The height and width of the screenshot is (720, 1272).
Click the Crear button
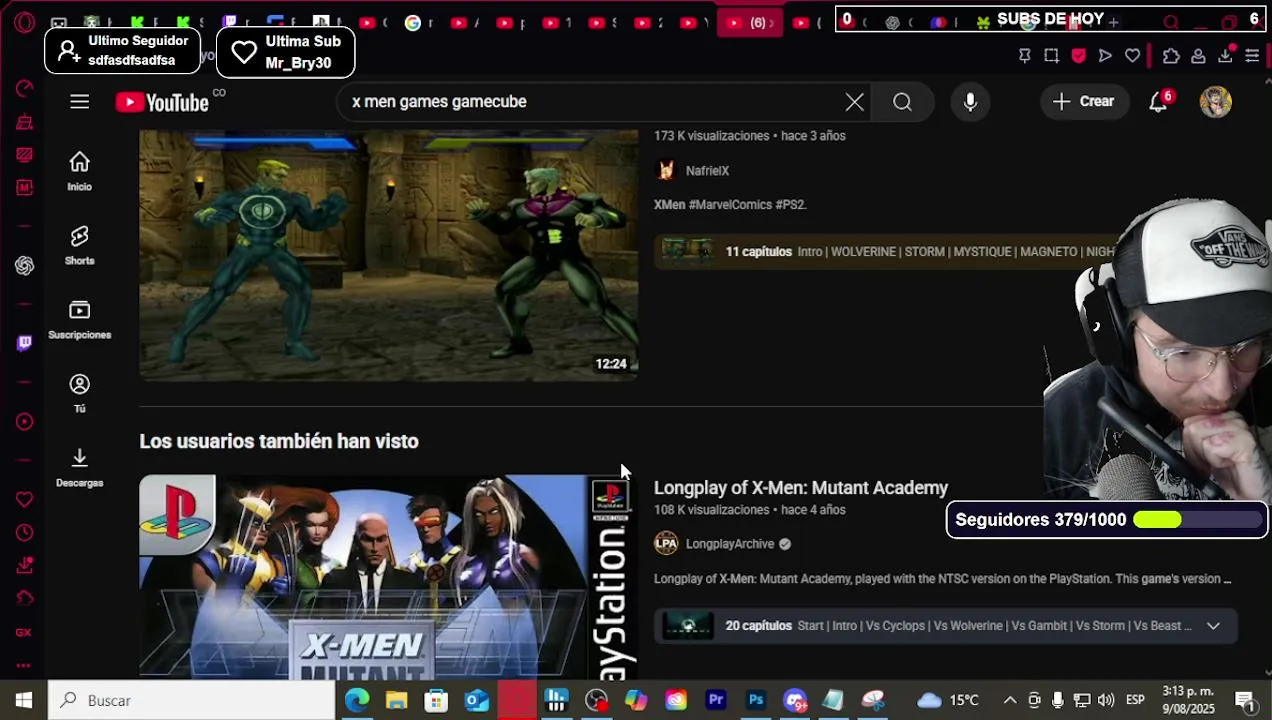[1083, 101]
